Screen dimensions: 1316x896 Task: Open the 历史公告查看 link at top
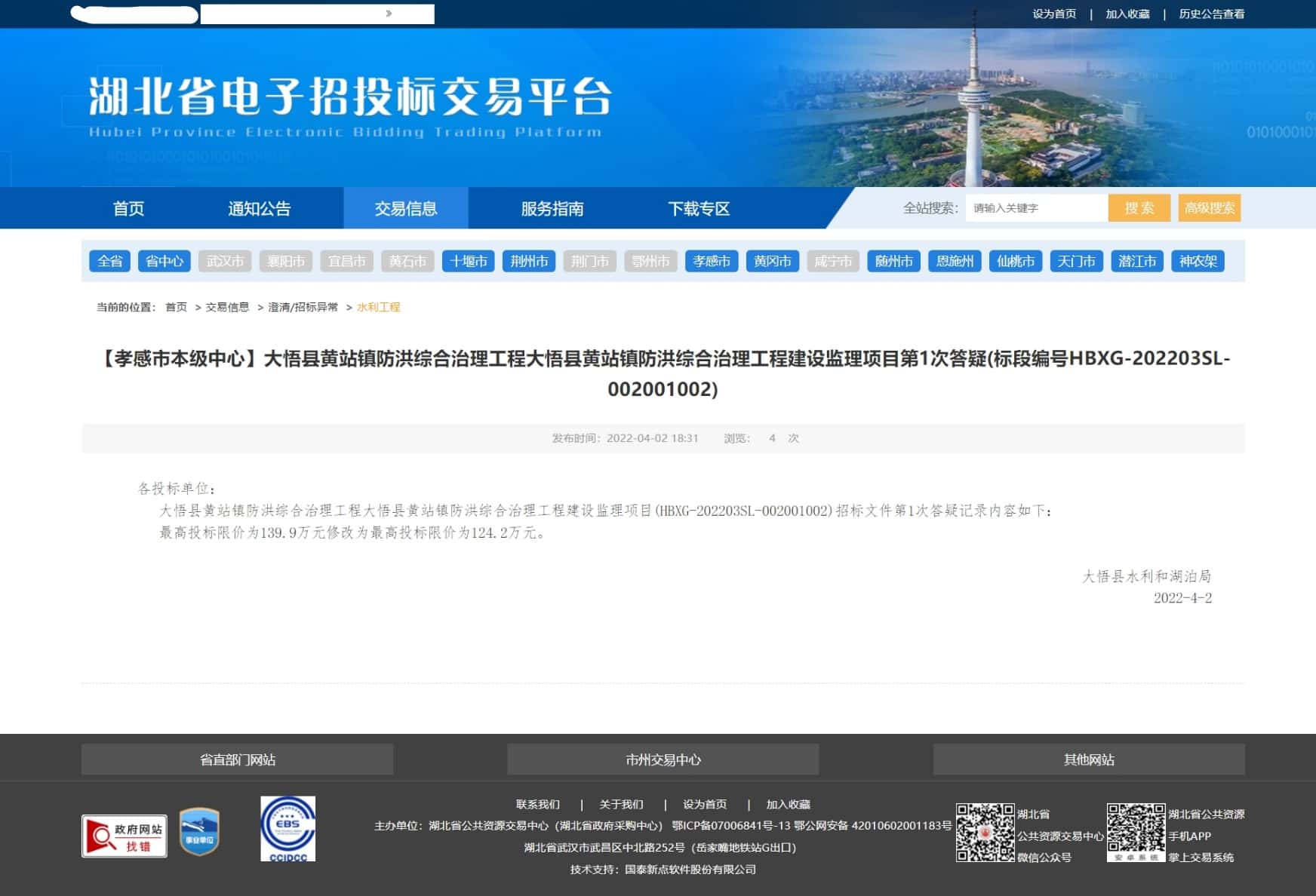point(1211,14)
